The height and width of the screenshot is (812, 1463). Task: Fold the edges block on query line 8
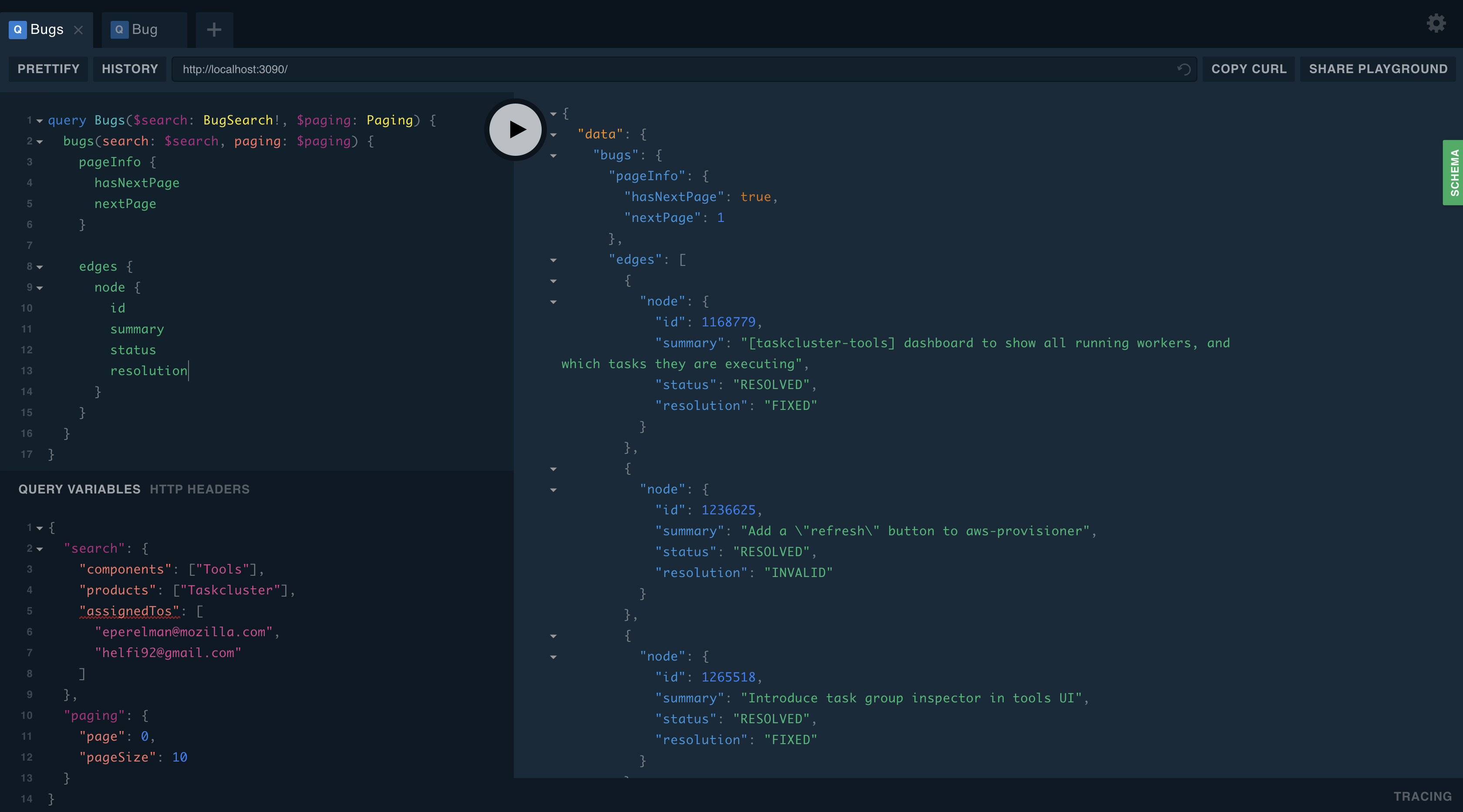click(40, 267)
